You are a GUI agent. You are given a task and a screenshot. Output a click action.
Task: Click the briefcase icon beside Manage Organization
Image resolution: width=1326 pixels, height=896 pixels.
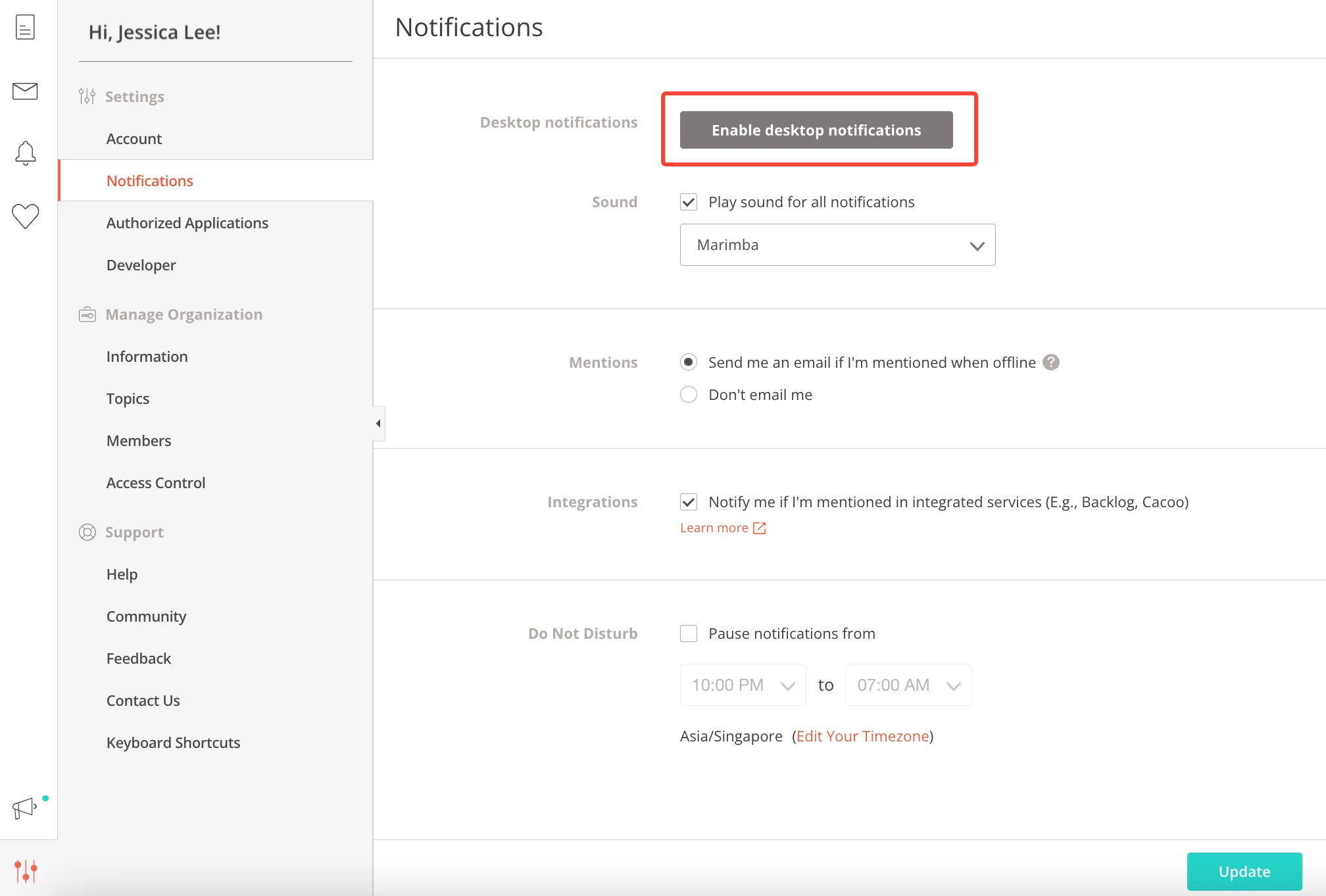(x=87, y=314)
